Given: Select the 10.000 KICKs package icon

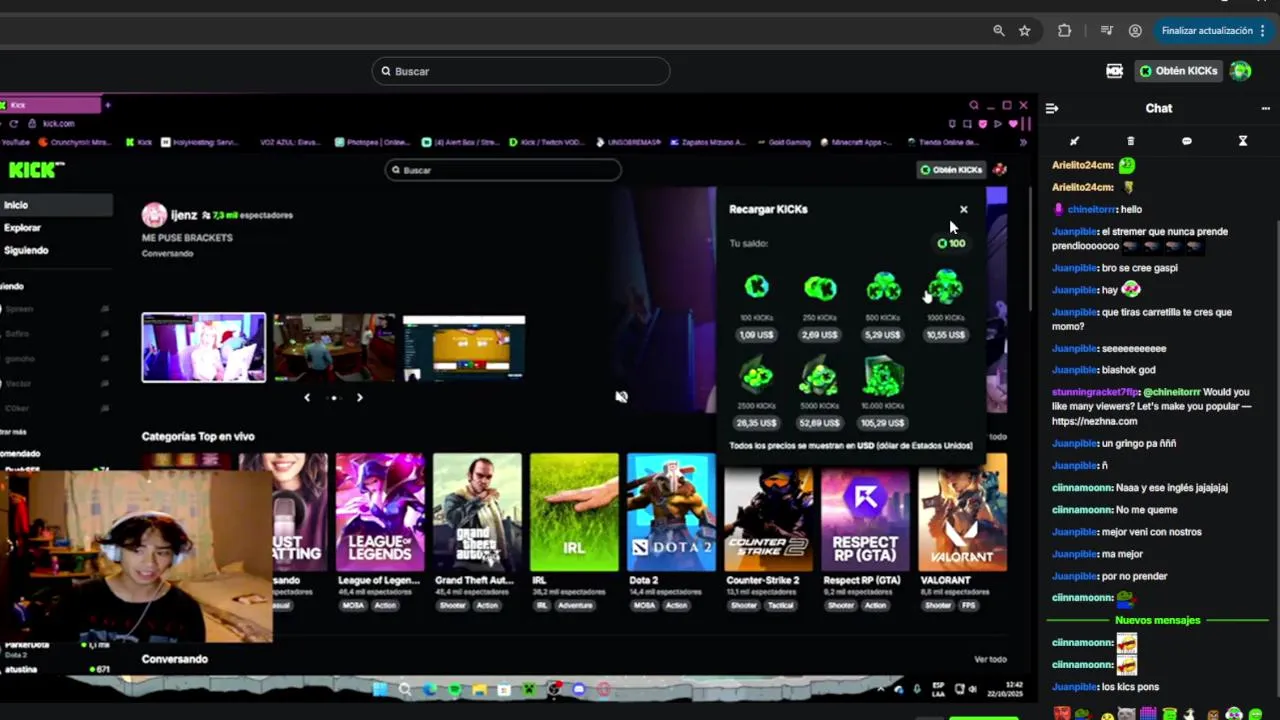Looking at the screenshot, I should tap(882, 377).
